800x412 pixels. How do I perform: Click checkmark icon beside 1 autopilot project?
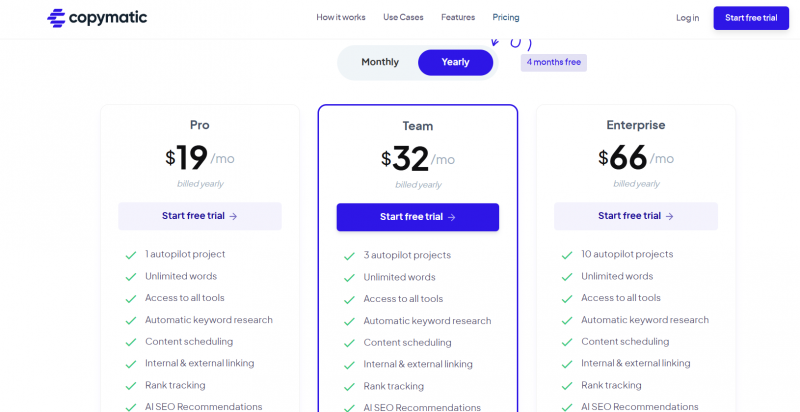[x=131, y=255]
